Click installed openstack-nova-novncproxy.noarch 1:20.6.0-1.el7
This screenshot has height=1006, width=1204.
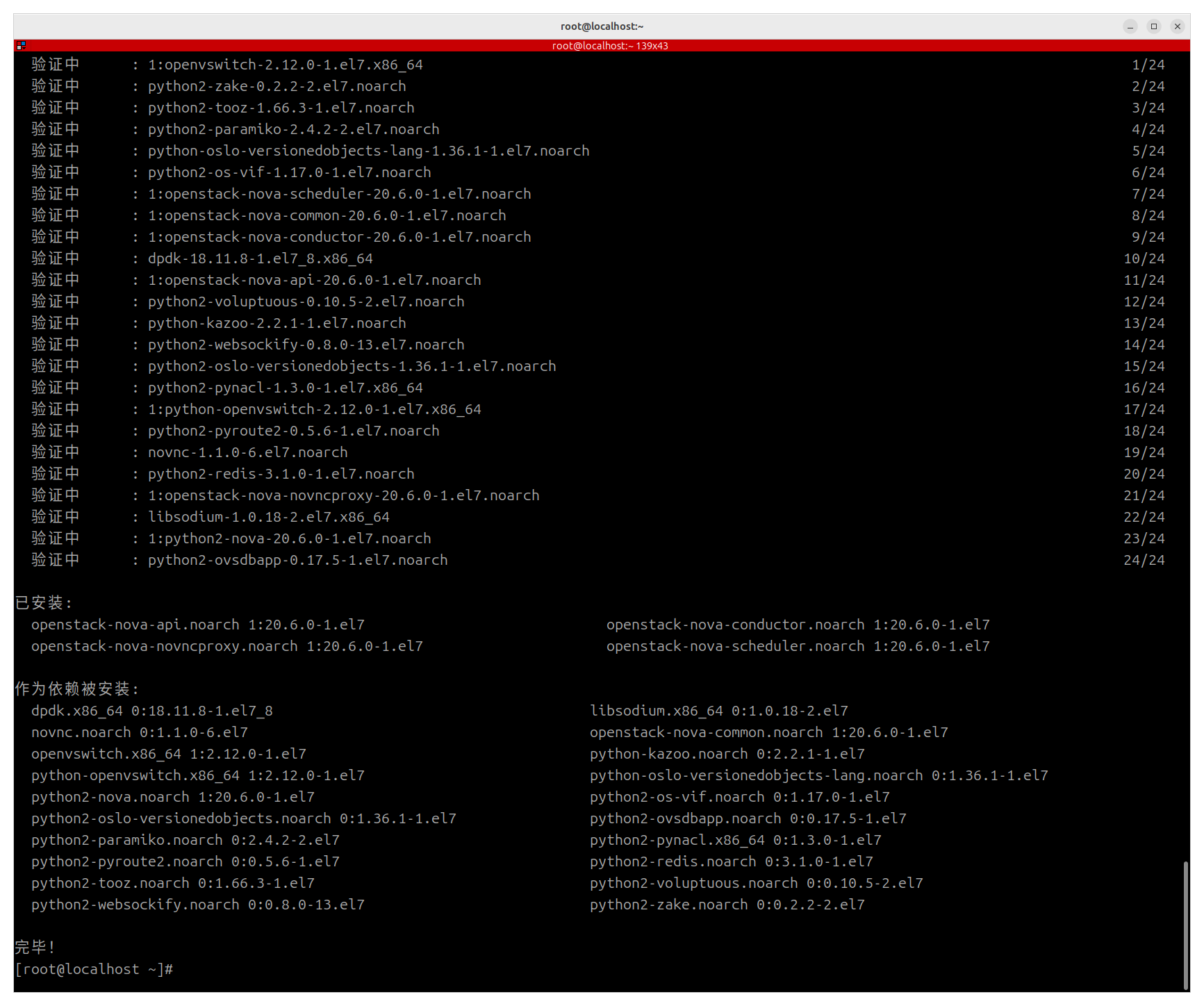pos(227,646)
